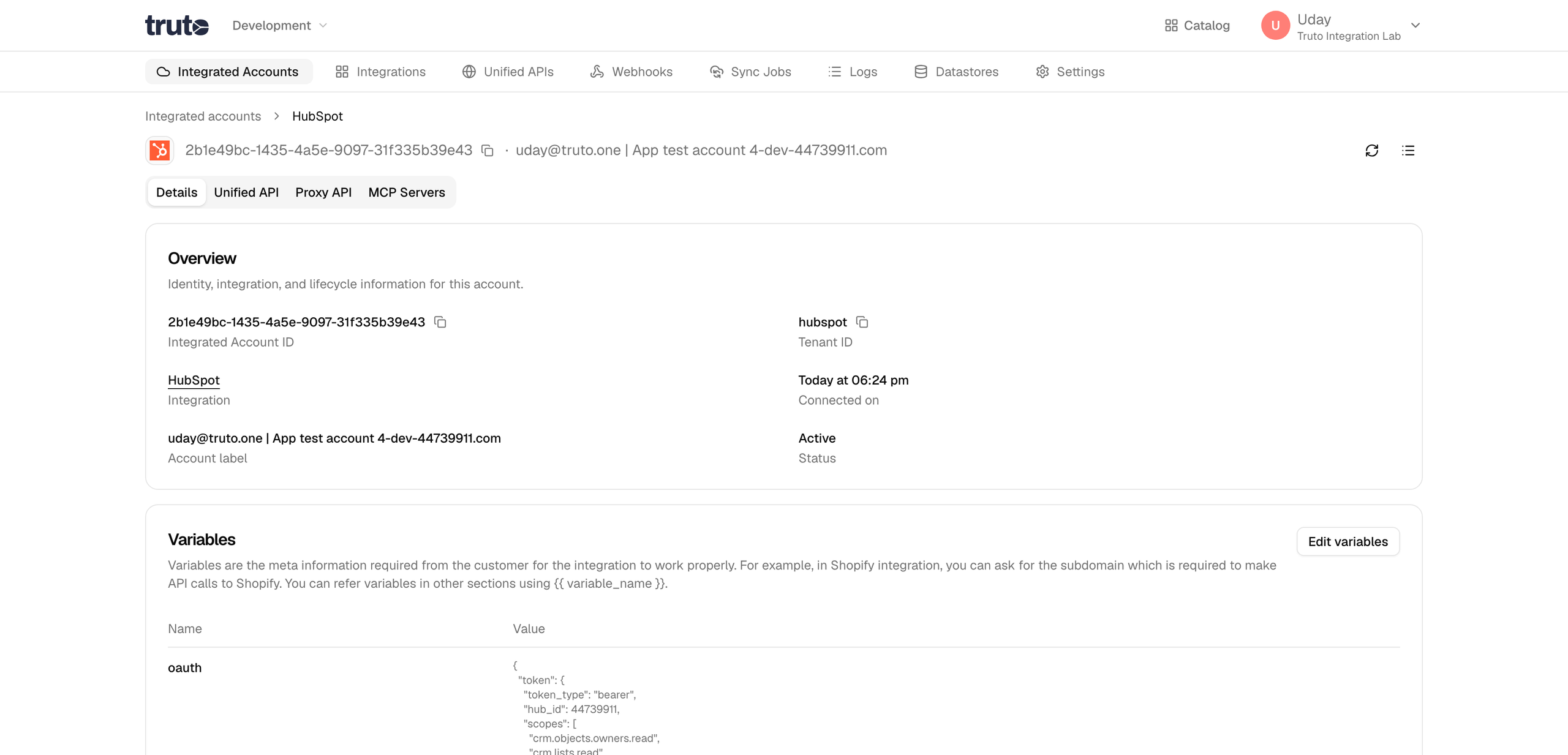Switch to the Proxy API sub-tab
Screen dimensions: 1568x755
click(x=323, y=192)
